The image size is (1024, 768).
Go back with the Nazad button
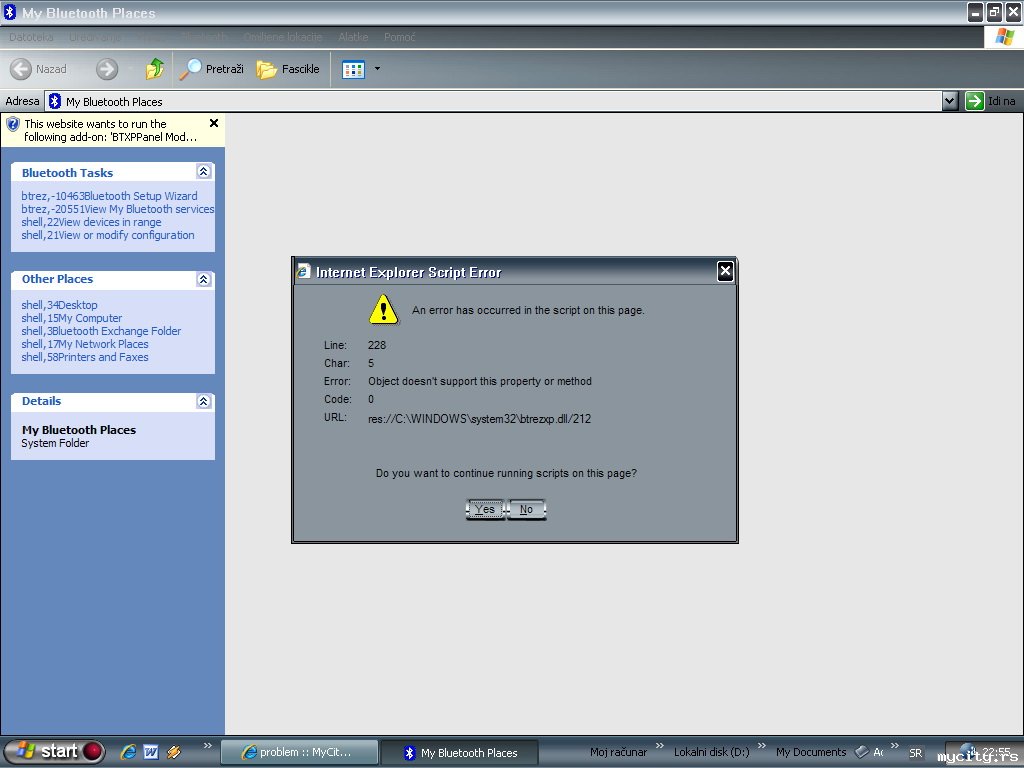pos(39,69)
